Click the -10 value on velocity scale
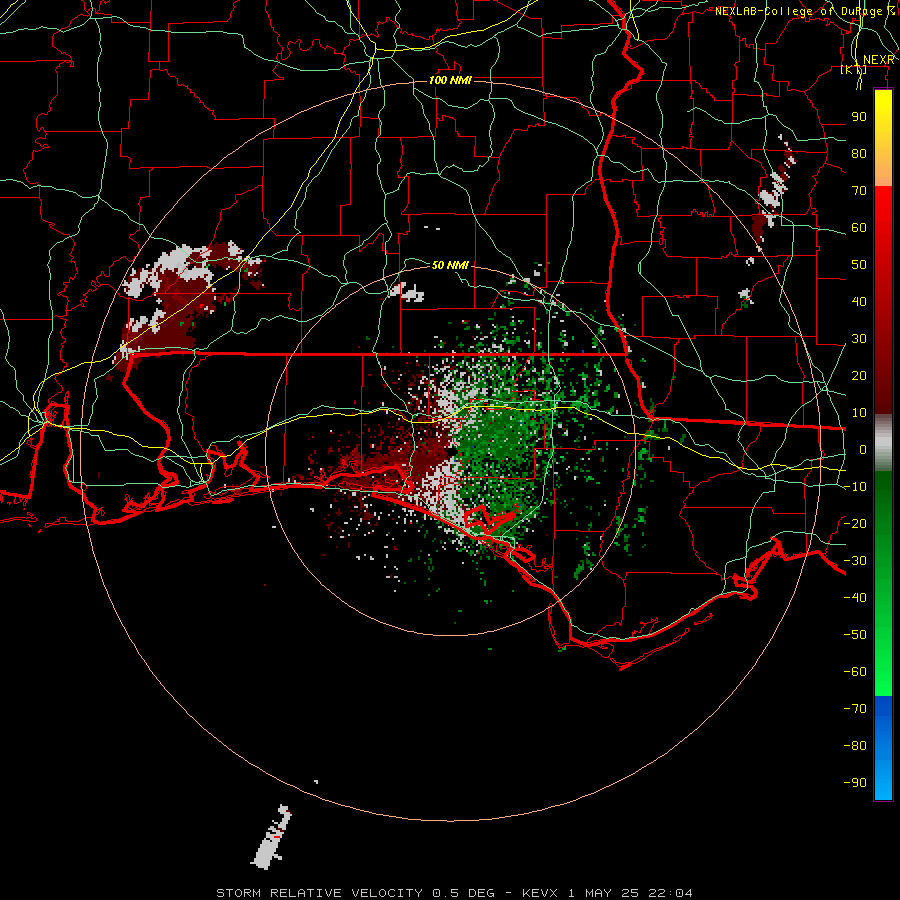The image size is (900, 900). [x=855, y=487]
